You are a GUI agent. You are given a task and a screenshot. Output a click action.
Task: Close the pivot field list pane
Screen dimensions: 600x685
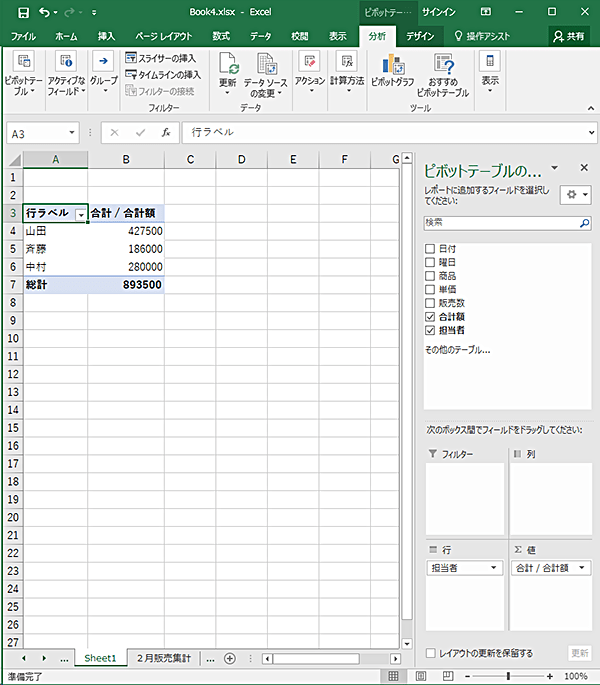[x=584, y=168]
